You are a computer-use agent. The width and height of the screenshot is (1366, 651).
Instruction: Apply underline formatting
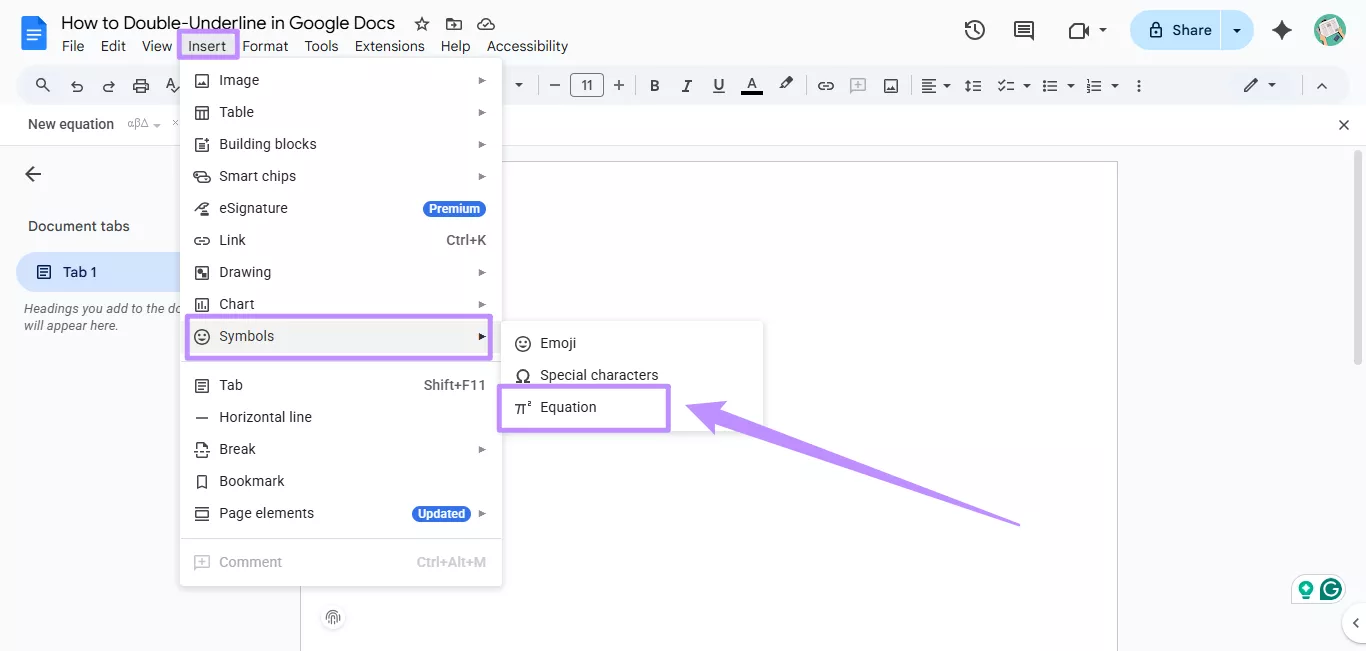[x=719, y=86]
